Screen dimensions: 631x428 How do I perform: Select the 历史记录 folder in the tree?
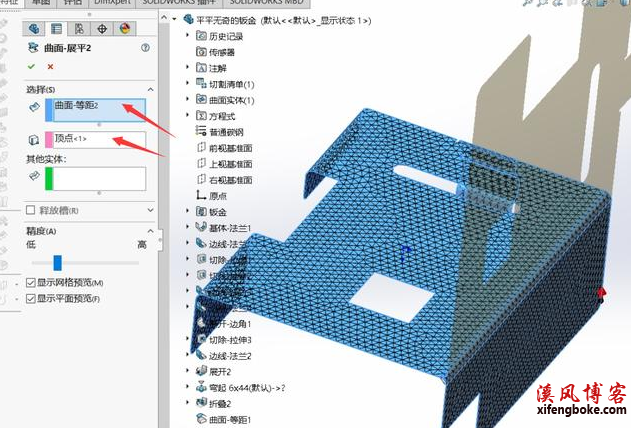pyautogui.click(x=220, y=36)
